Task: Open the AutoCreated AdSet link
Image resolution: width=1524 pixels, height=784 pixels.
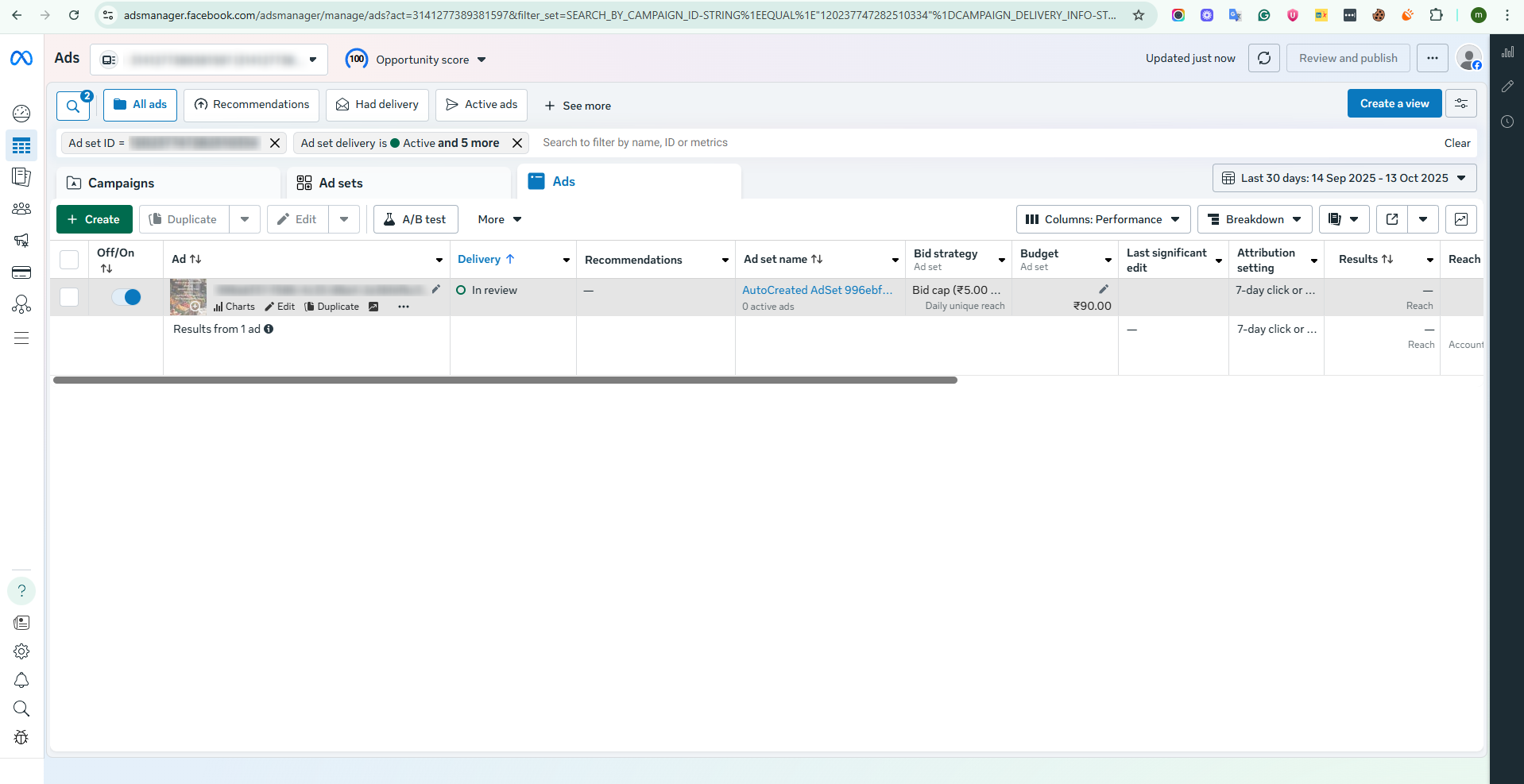Action: pyautogui.click(x=816, y=290)
